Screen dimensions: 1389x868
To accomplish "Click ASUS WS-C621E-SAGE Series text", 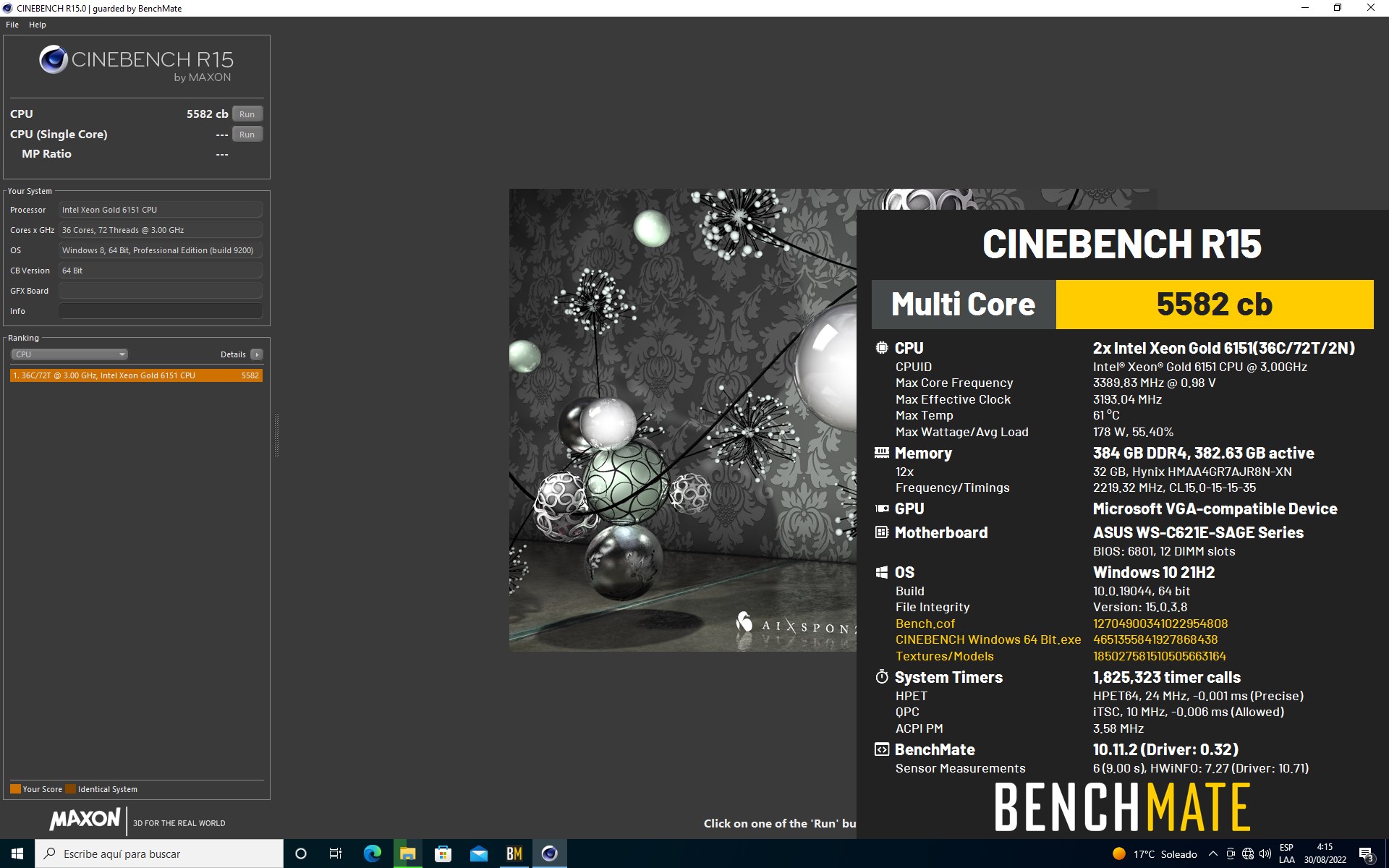I will [1198, 532].
